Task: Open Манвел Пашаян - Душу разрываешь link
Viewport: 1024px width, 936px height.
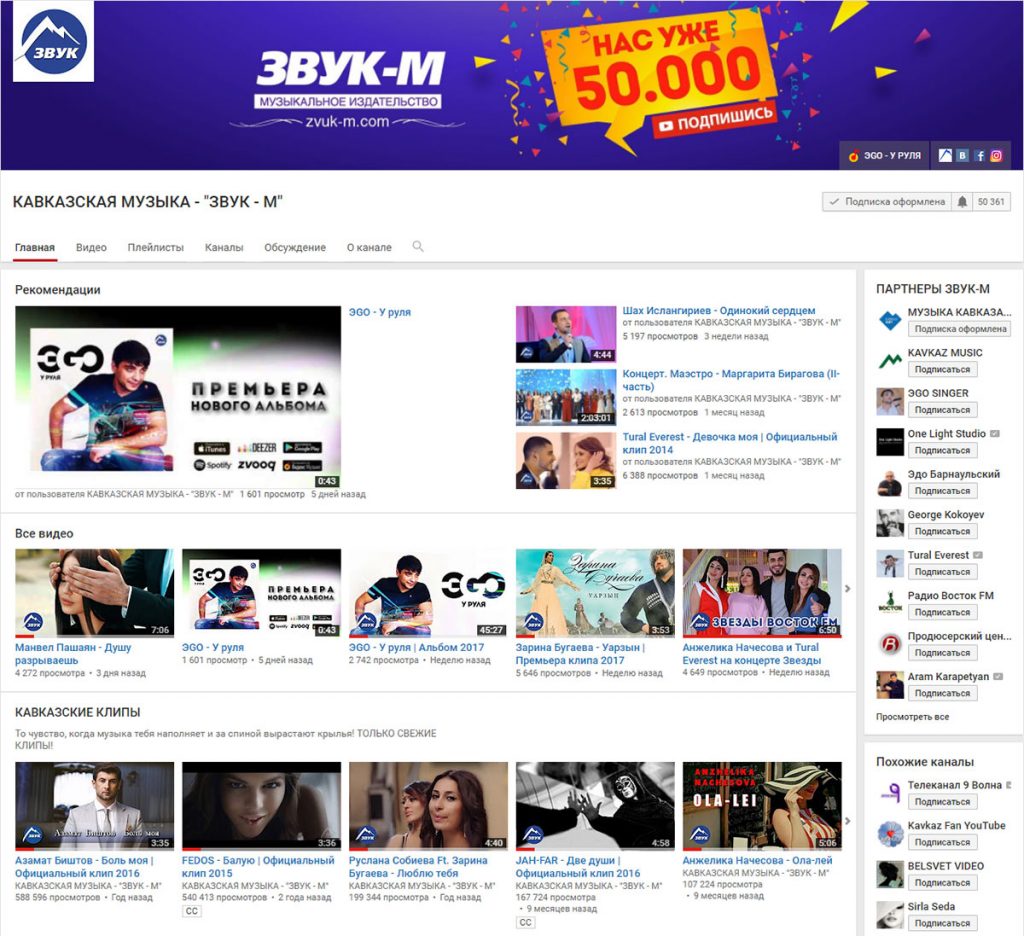Action: point(73,654)
